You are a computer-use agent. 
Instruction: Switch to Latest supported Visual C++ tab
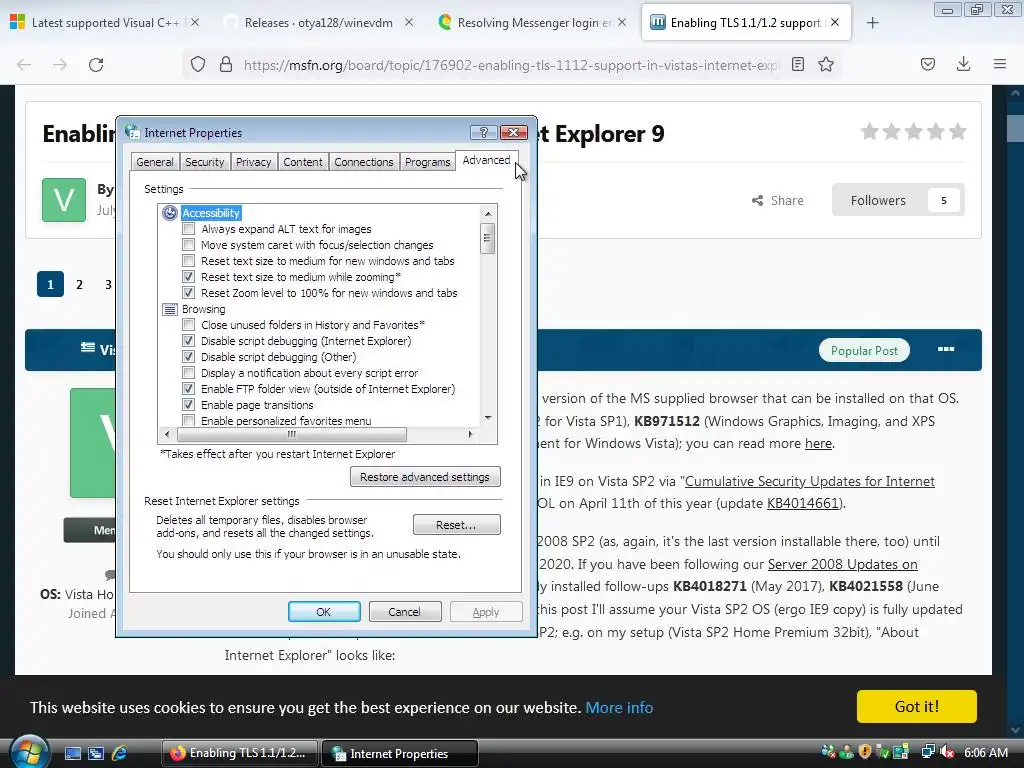coord(105,23)
